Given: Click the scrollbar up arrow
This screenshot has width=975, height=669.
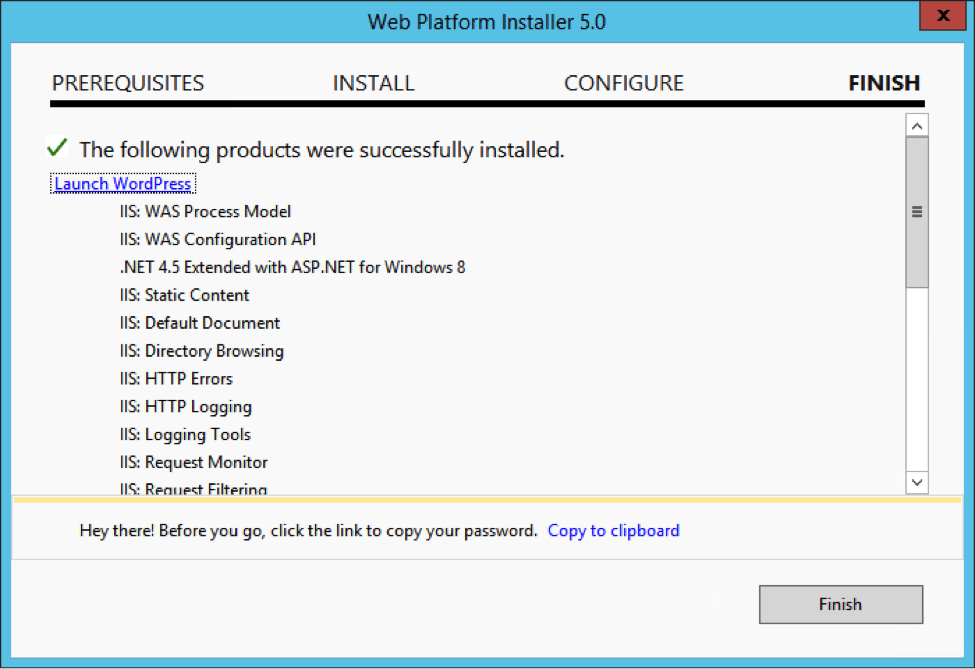Looking at the screenshot, I should click(917, 125).
